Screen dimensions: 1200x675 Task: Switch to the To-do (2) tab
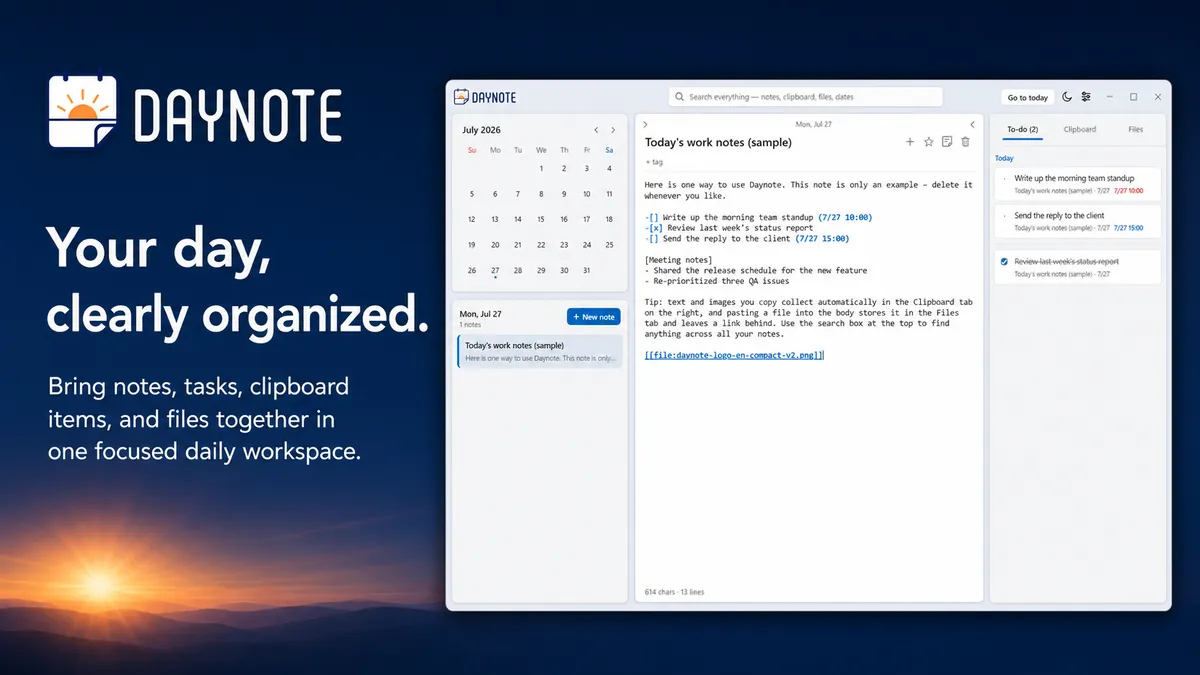(x=1022, y=129)
